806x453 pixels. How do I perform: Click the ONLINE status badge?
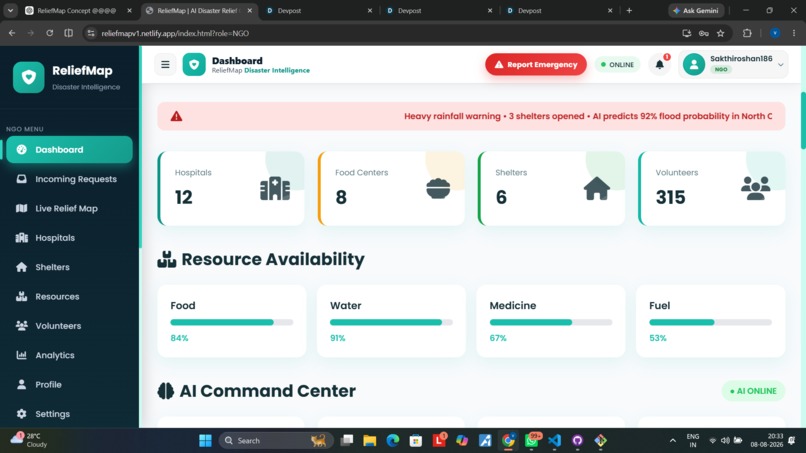pyautogui.click(x=617, y=65)
